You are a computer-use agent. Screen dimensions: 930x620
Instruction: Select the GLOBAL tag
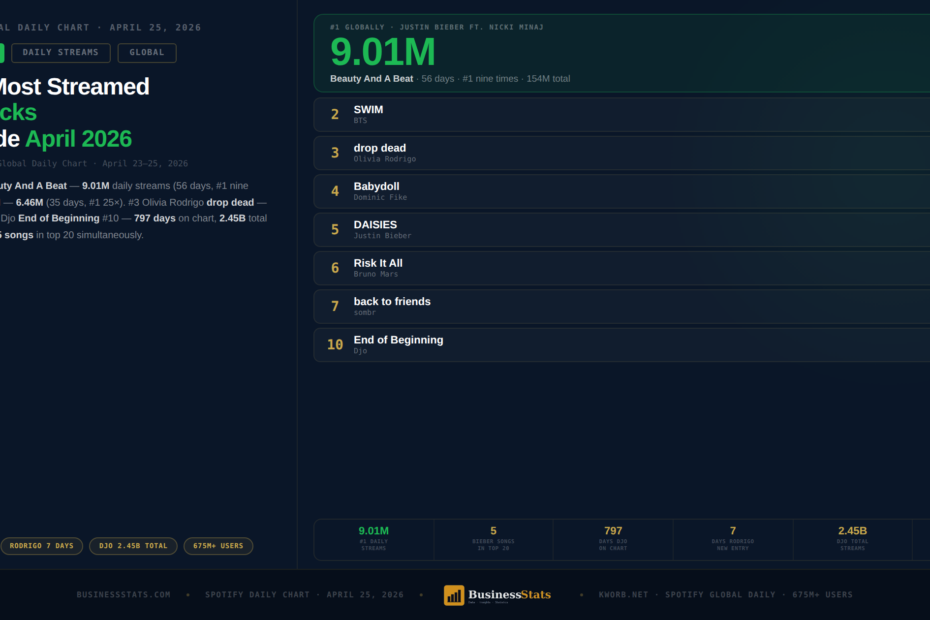146,52
